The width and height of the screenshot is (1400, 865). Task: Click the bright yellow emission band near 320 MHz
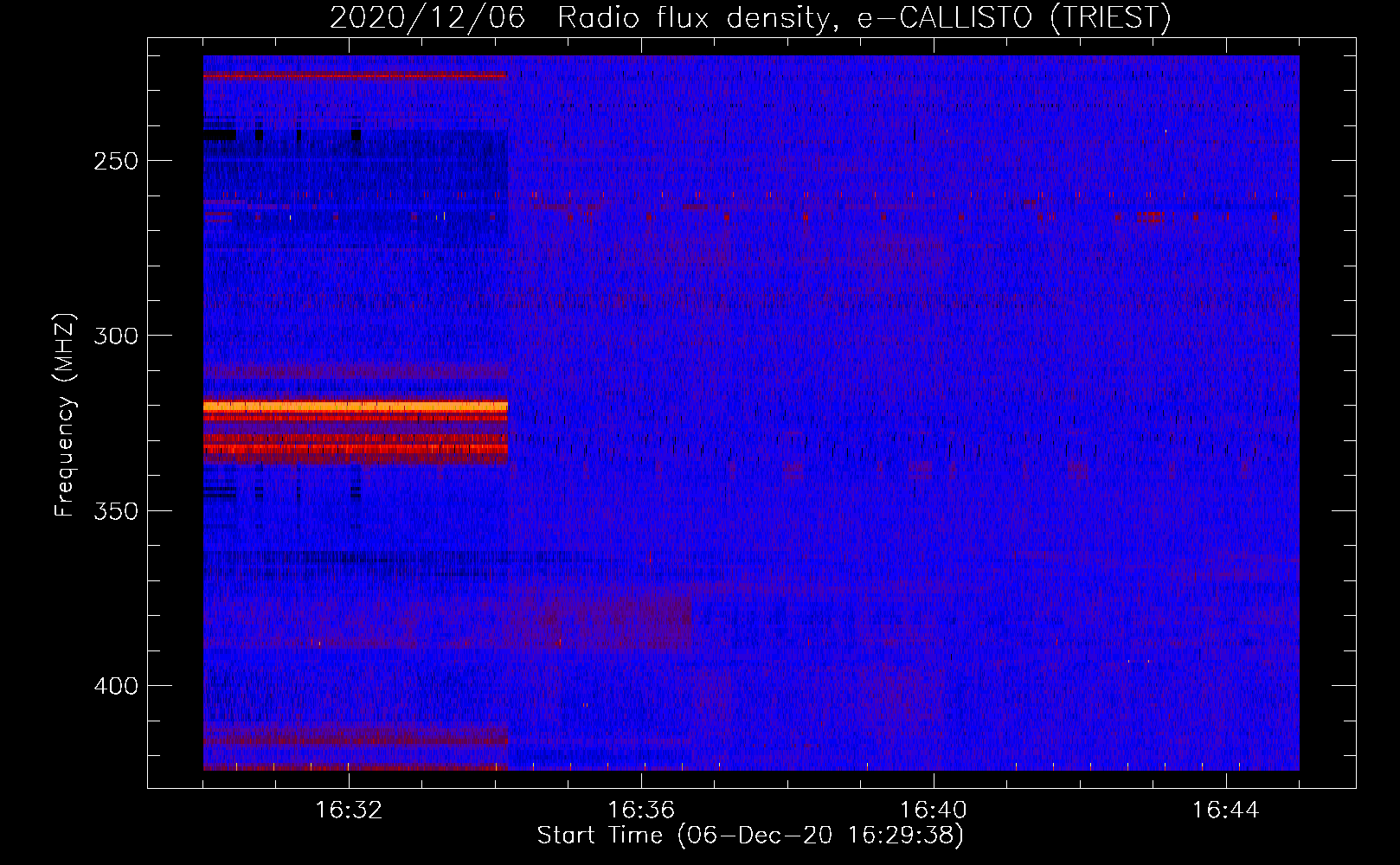(356, 406)
